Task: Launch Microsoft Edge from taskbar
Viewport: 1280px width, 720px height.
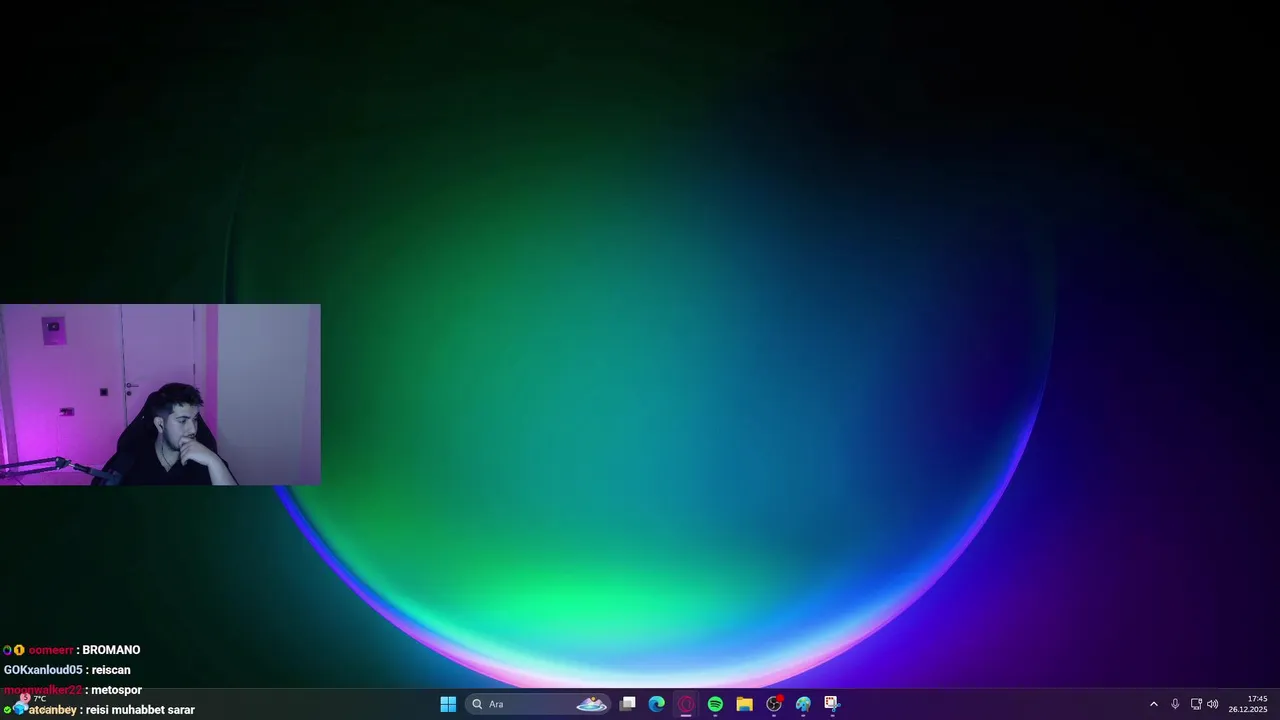Action: click(x=656, y=704)
